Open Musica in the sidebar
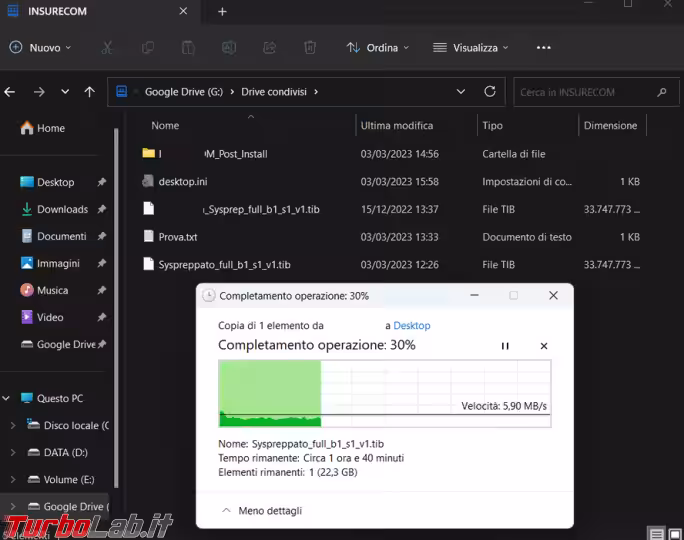Image resolution: width=684 pixels, height=540 pixels. [52, 290]
